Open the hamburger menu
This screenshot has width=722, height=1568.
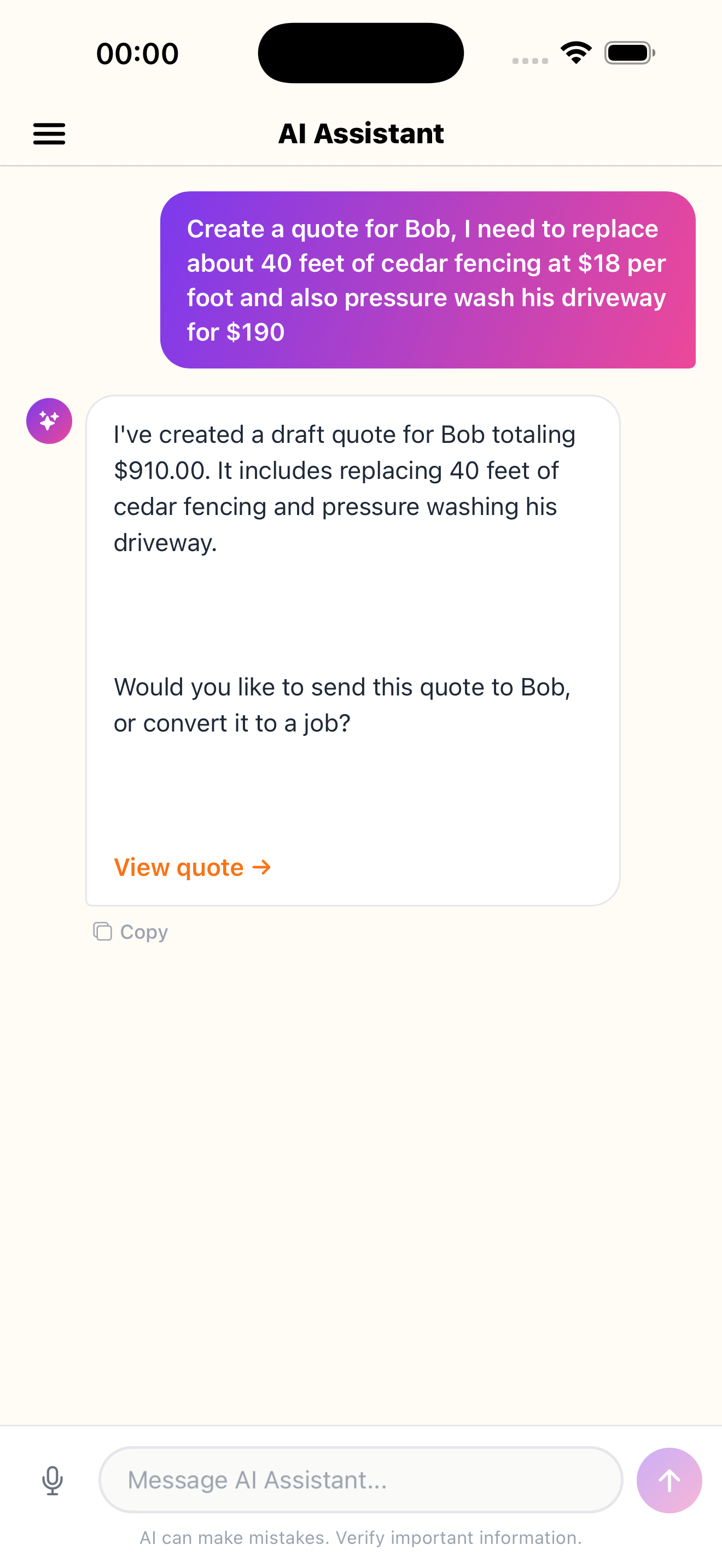pos(49,133)
